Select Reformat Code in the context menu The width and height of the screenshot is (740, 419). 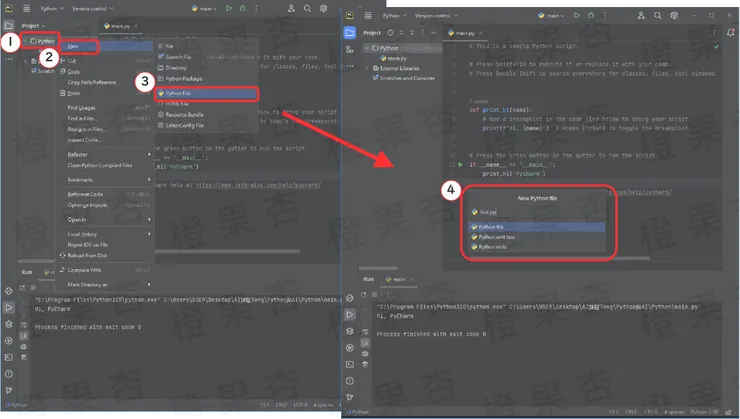pos(84,194)
